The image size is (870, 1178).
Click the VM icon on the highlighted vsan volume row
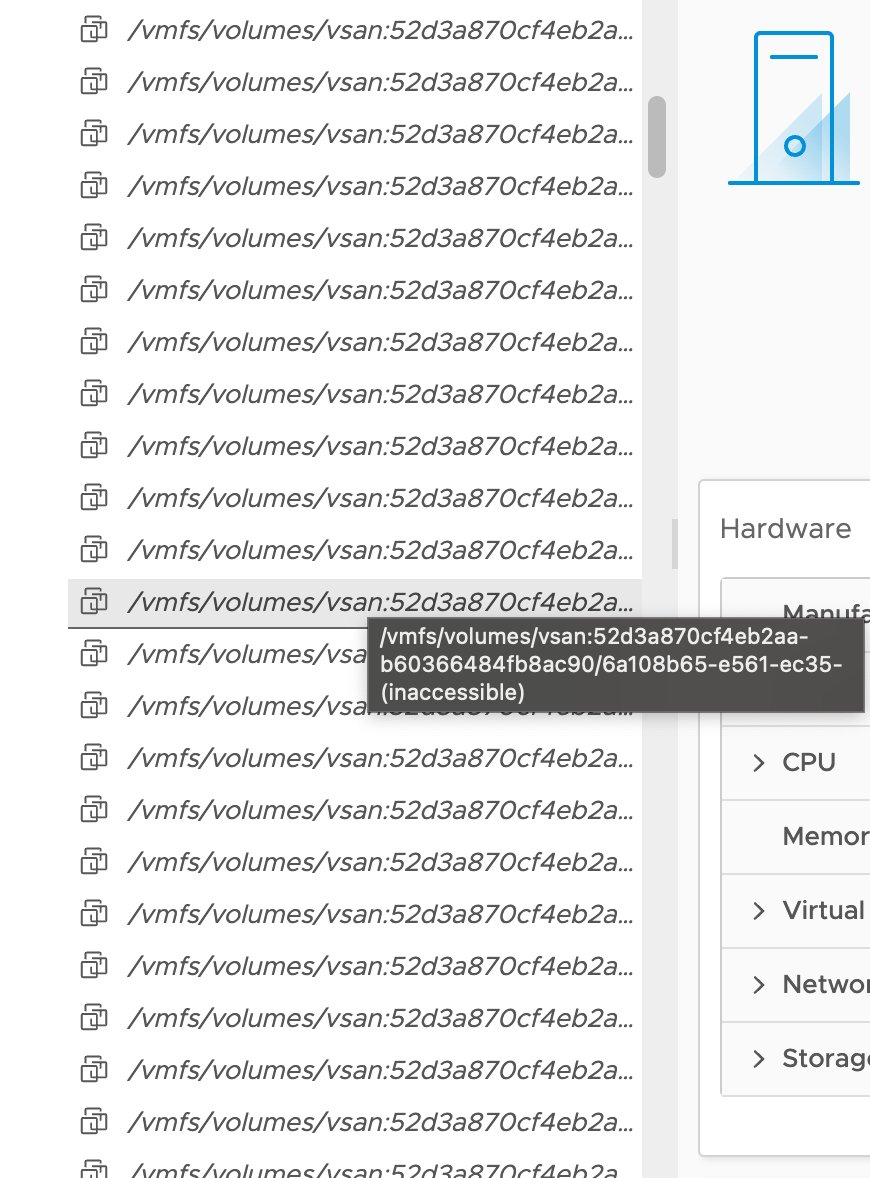(x=93, y=601)
